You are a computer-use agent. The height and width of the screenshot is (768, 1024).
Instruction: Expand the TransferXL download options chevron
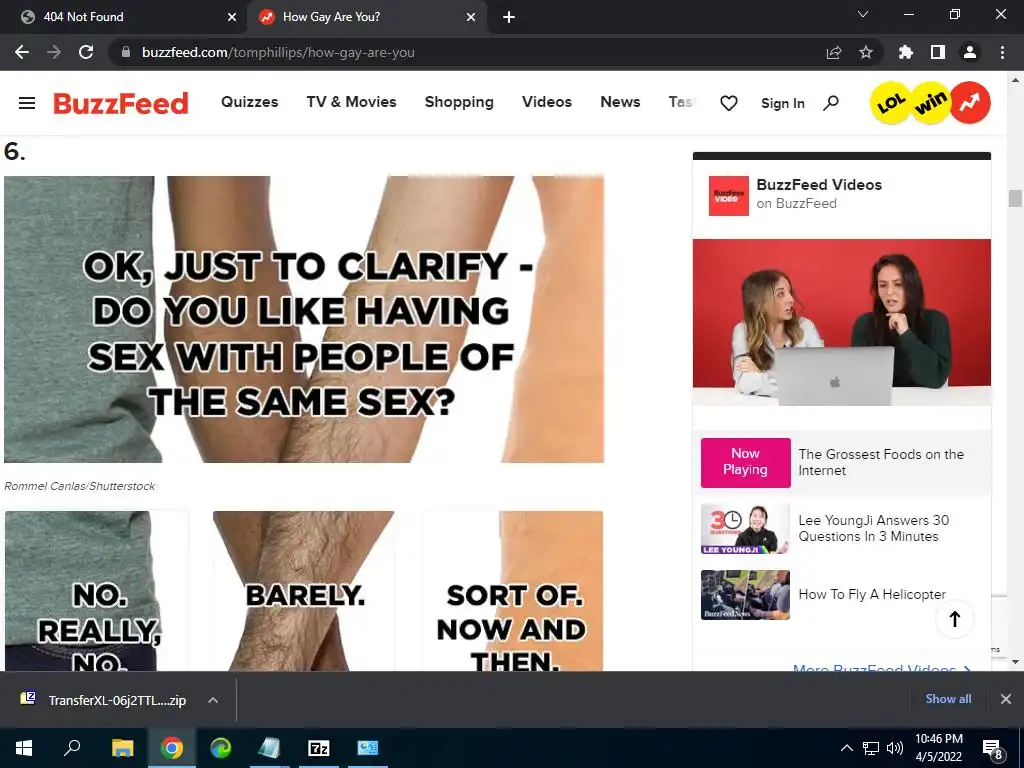(212, 700)
